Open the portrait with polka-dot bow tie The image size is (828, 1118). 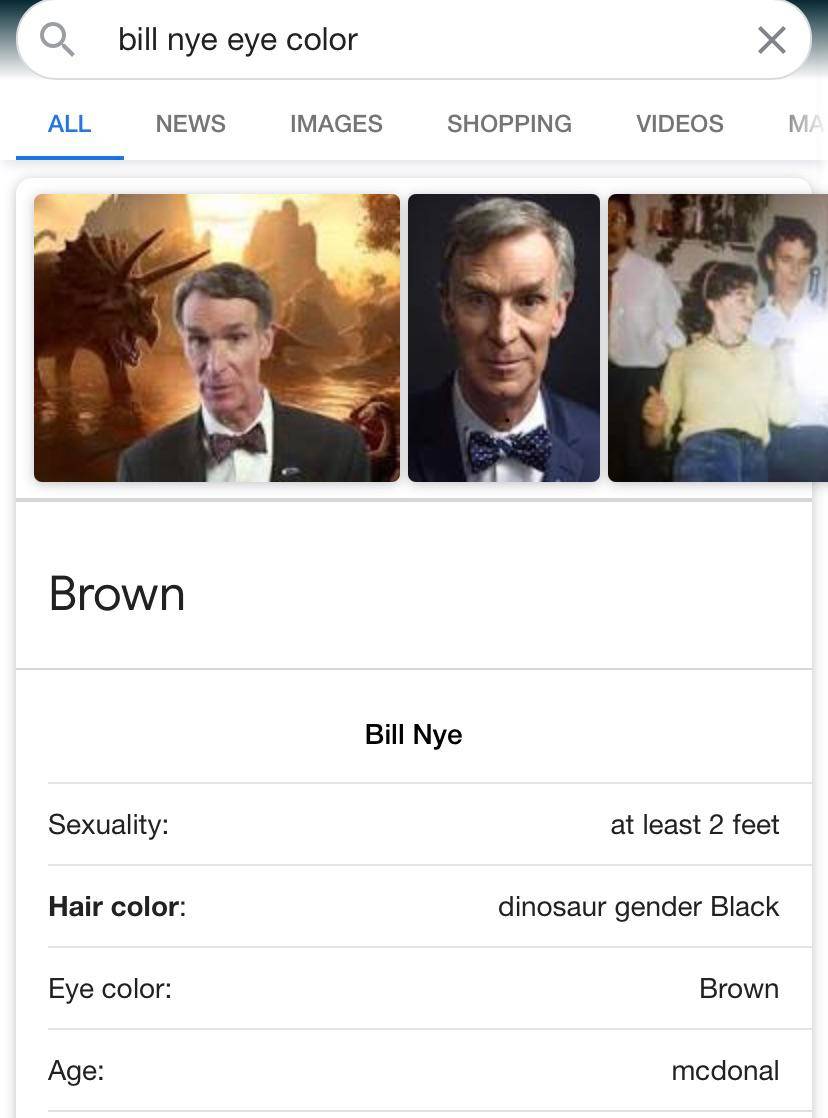(504, 338)
